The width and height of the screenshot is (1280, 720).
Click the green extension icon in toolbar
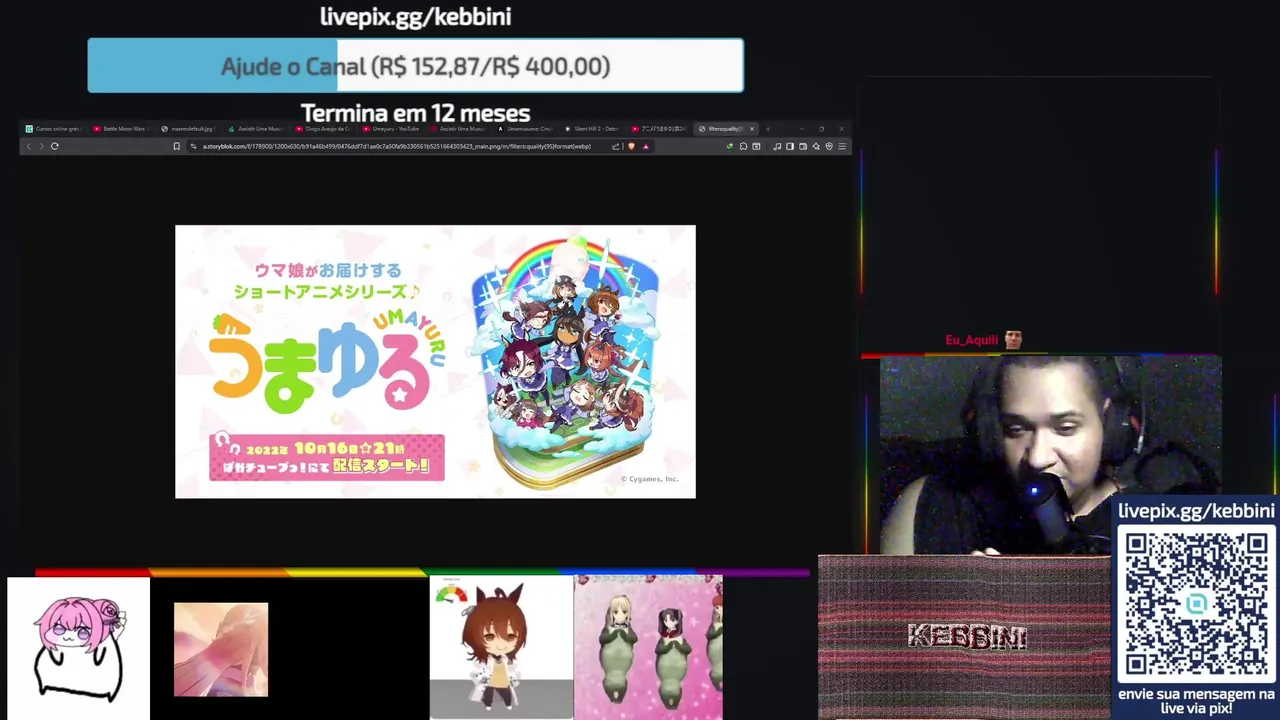[729, 146]
